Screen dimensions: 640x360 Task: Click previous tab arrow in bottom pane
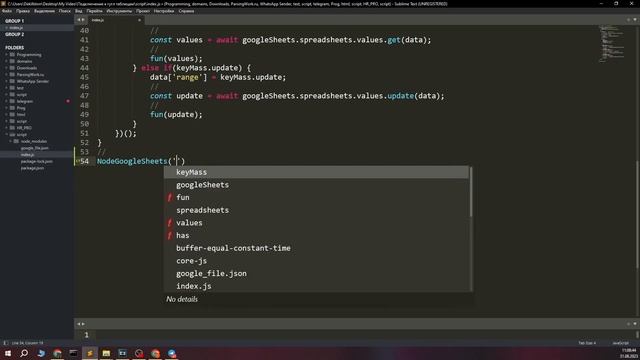pyautogui.click(x=79, y=324)
